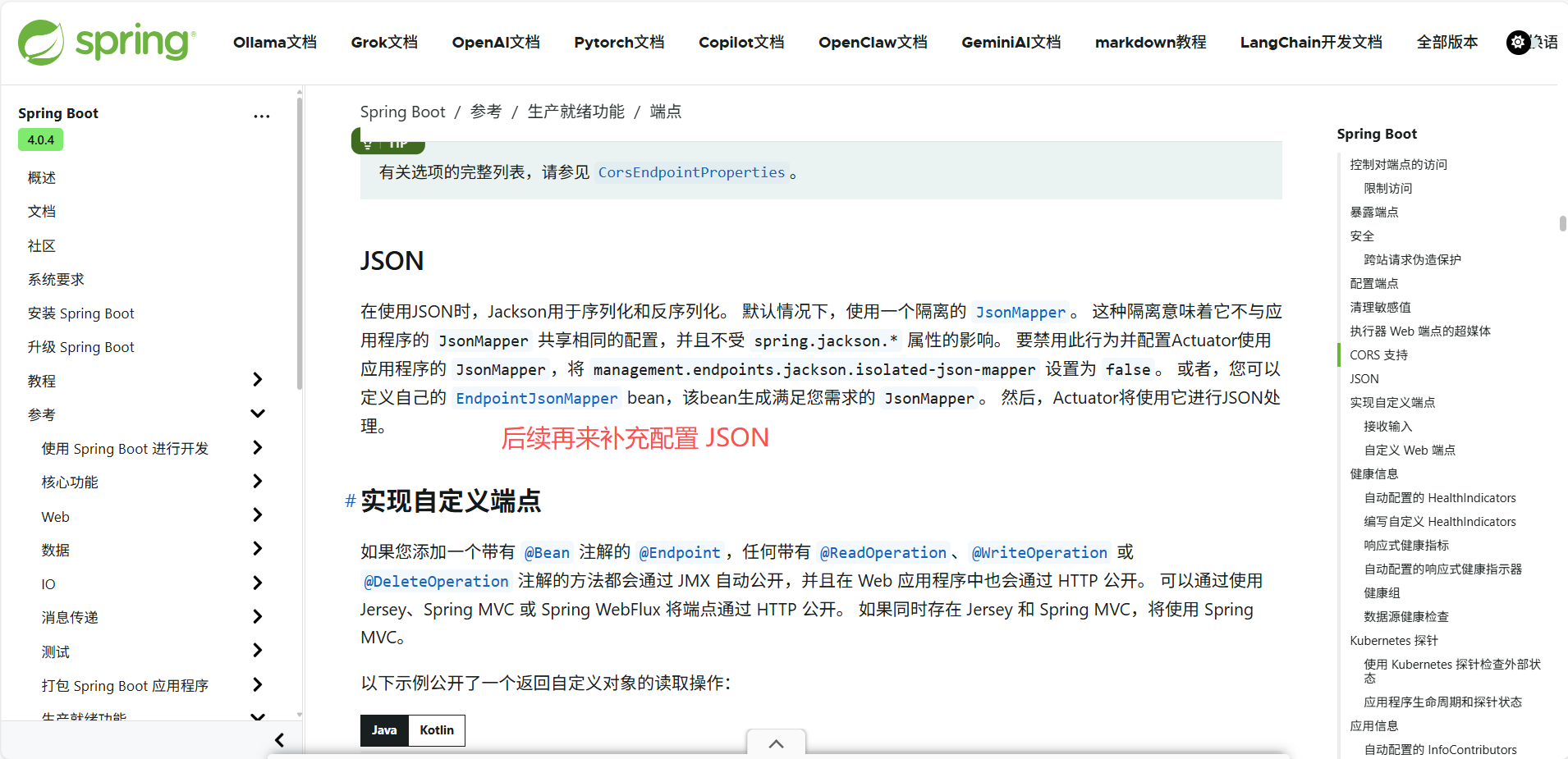Image resolution: width=1568 pixels, height=759 pixels.
Task: Expand the 教程 section
Action: coord(258,379)
